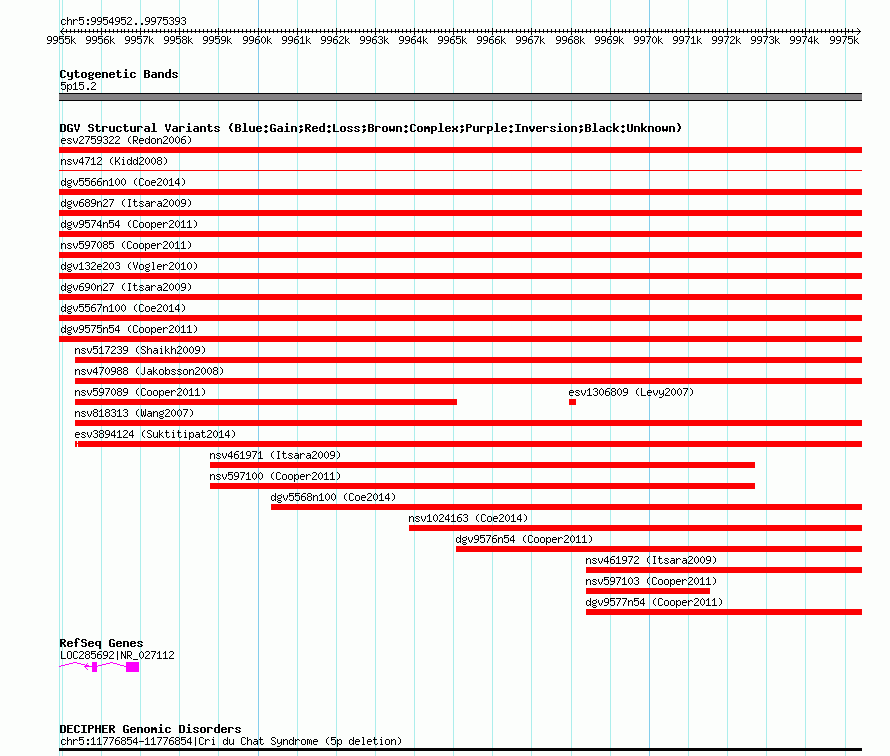Screen dimensions: 890x756
Task: Click the red bar of nsv461971
Action: 482,465
